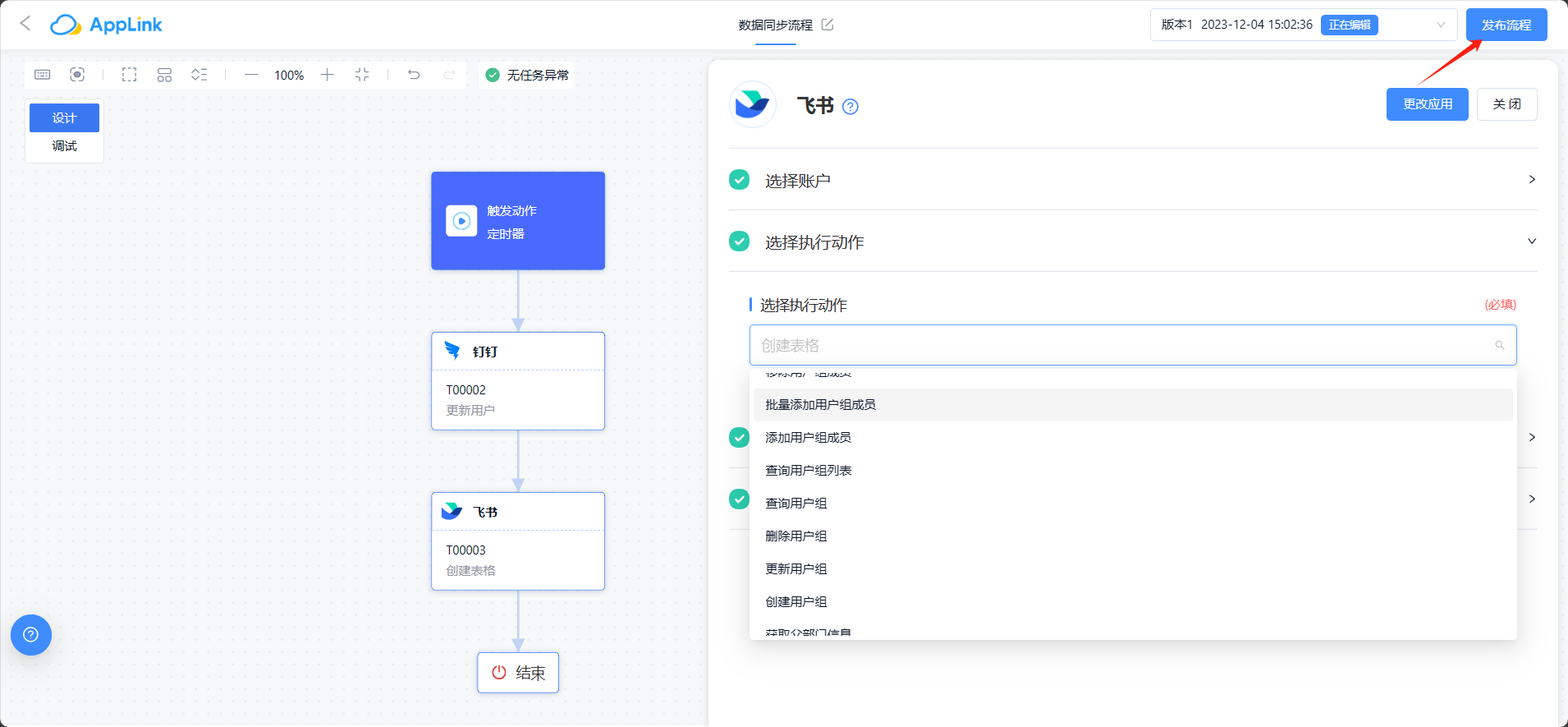Edit the flow name with pencil icon
This screenshot has height=727, width=1568.
pos(828,25)
